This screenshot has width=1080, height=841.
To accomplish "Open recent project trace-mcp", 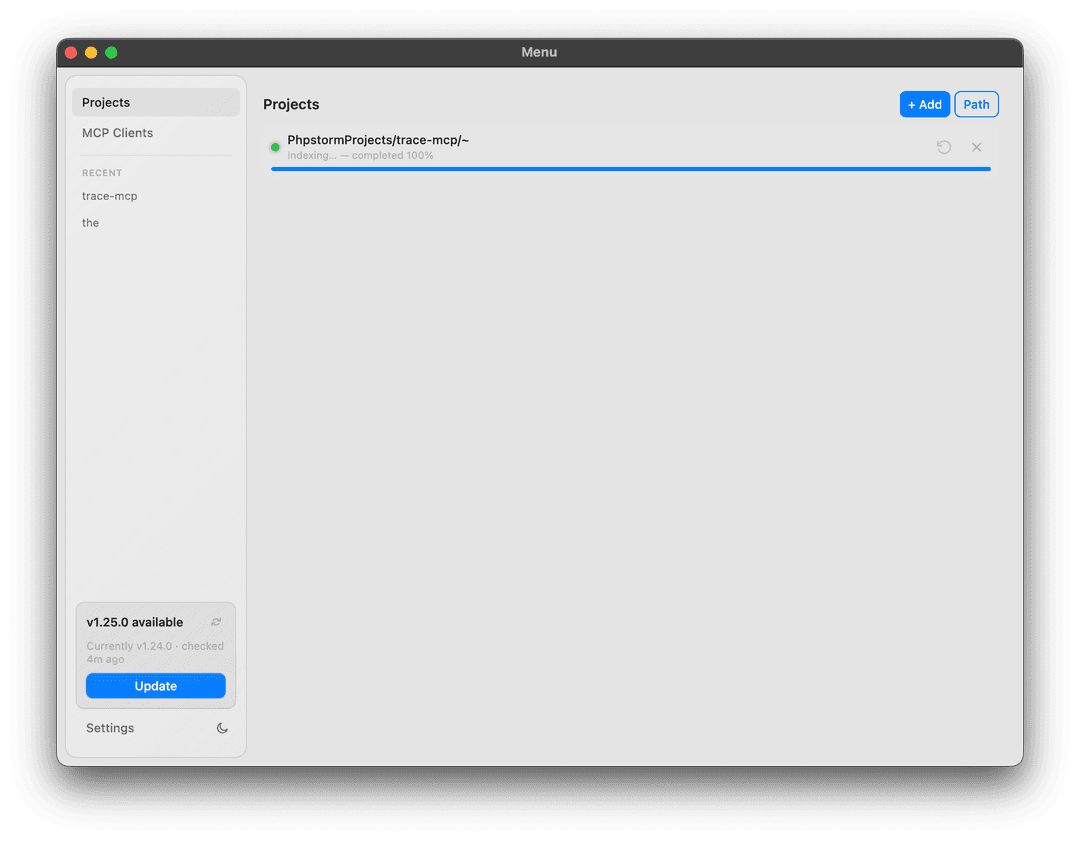I will tap(110, 196).
